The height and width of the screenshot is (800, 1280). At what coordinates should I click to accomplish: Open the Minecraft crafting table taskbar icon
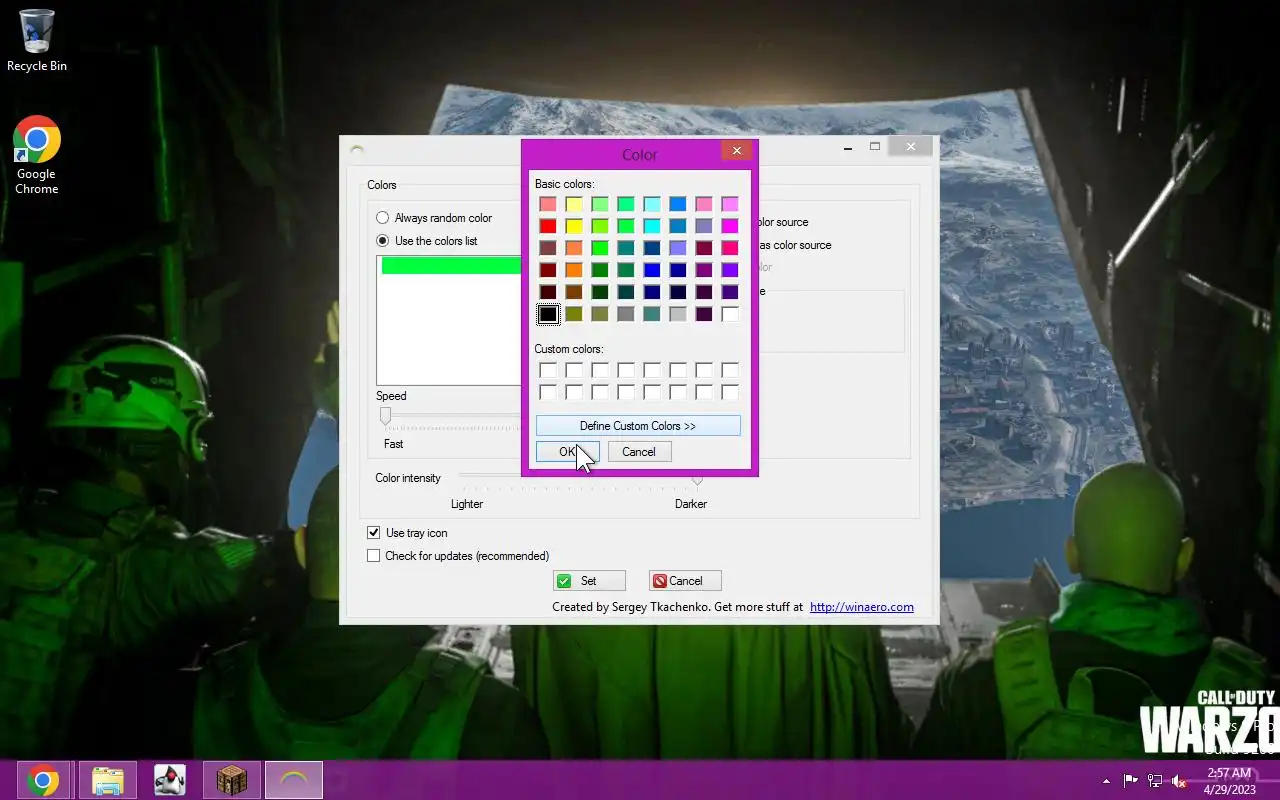coord(231,780)
